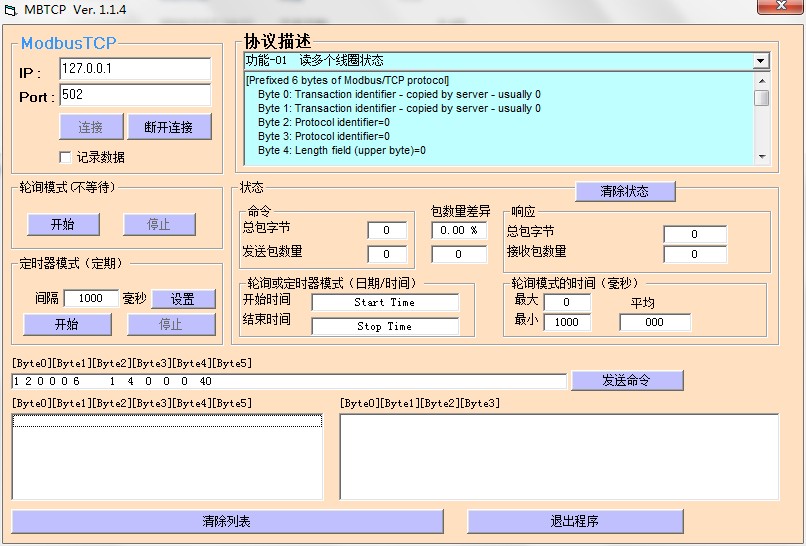806x546 pixels.
Task: Click the 'Byte 2: Protocol identifier=0' line
Action: point(324,122)
